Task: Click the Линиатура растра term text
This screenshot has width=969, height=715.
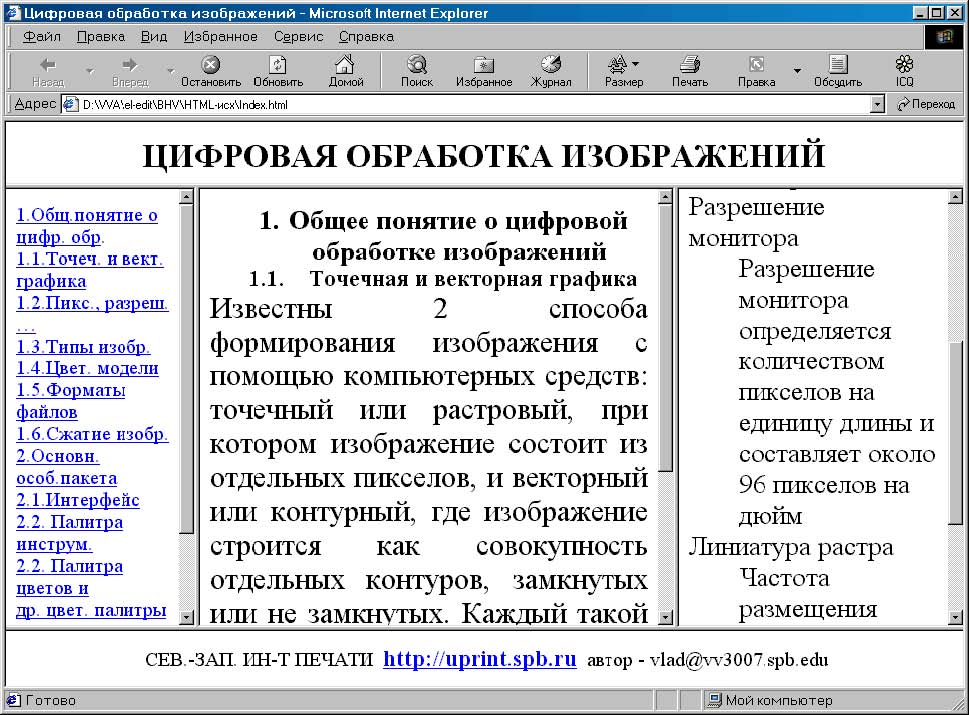Action: [791, 548]
